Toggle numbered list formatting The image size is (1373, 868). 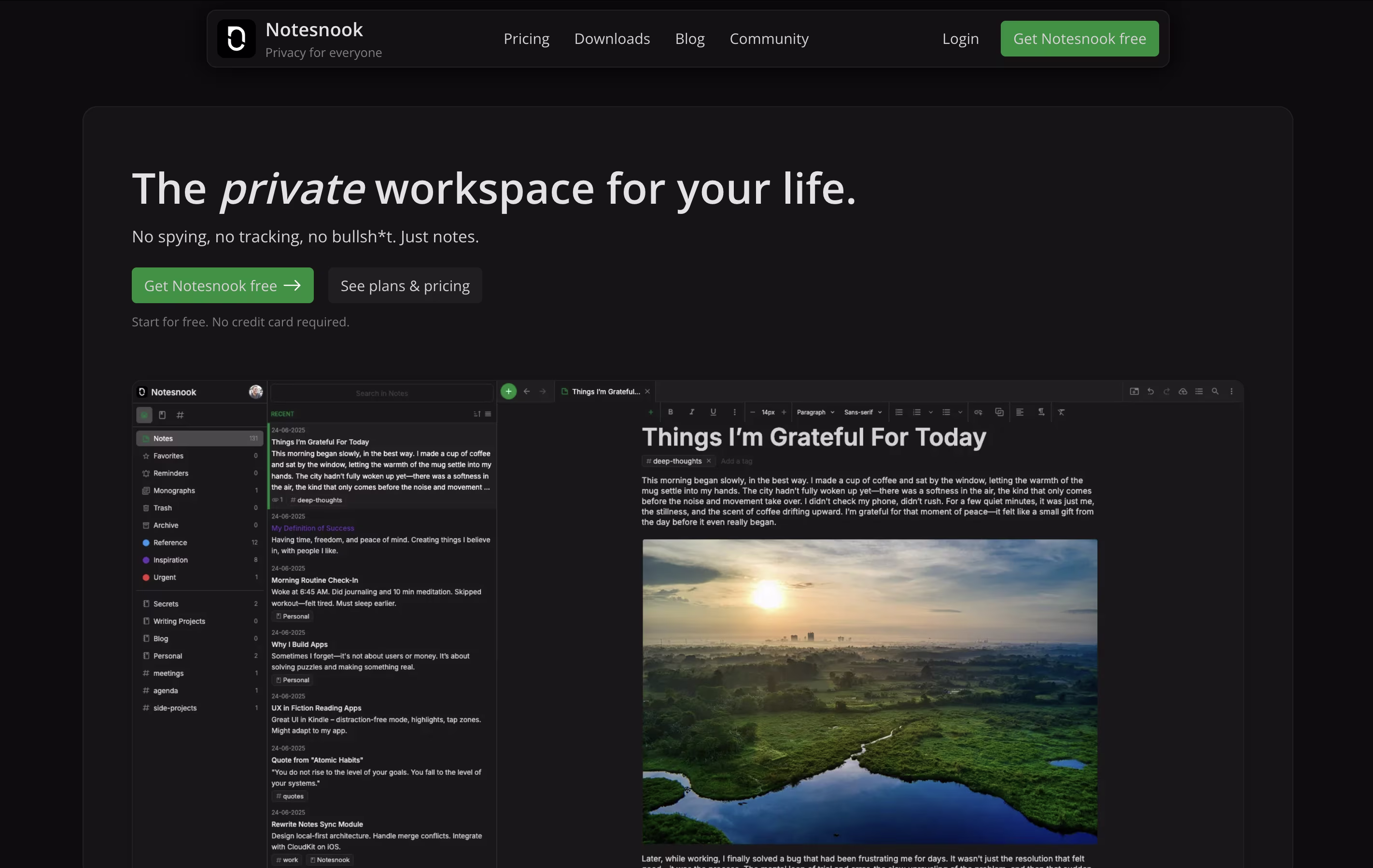point(916,412)
